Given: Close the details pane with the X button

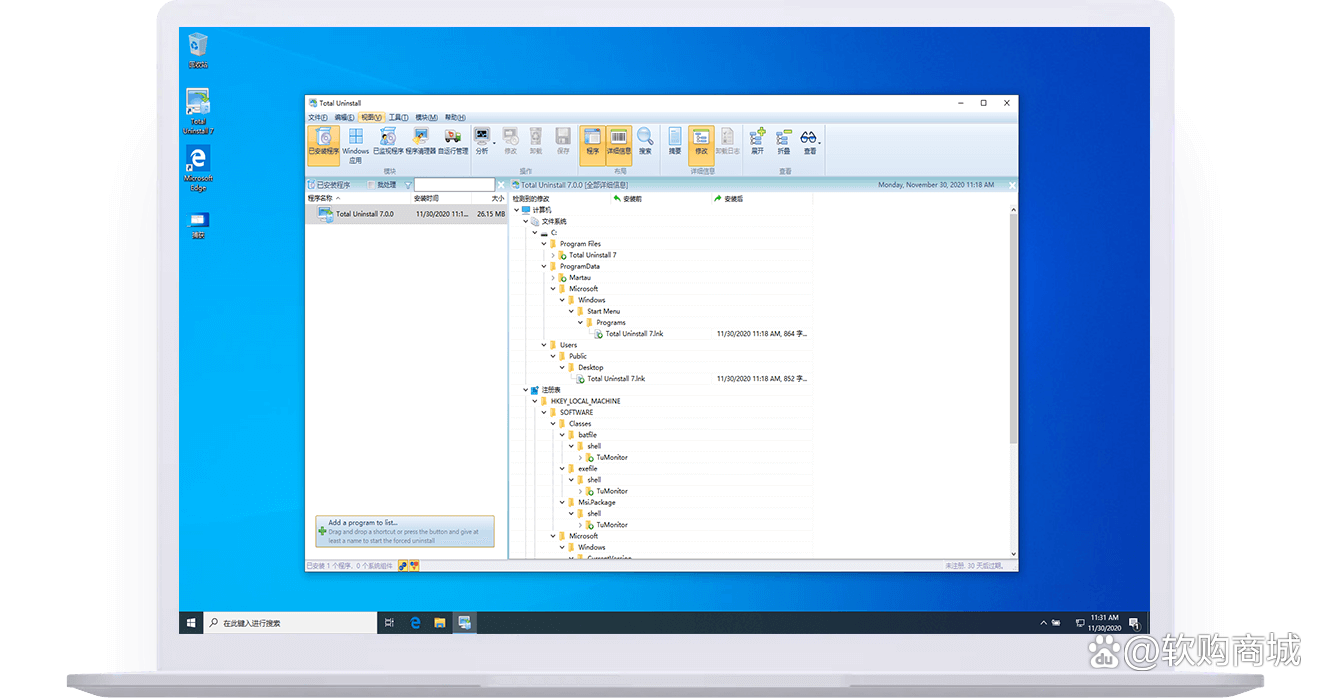Looking at the screenshot, I should click(1013, 185).
